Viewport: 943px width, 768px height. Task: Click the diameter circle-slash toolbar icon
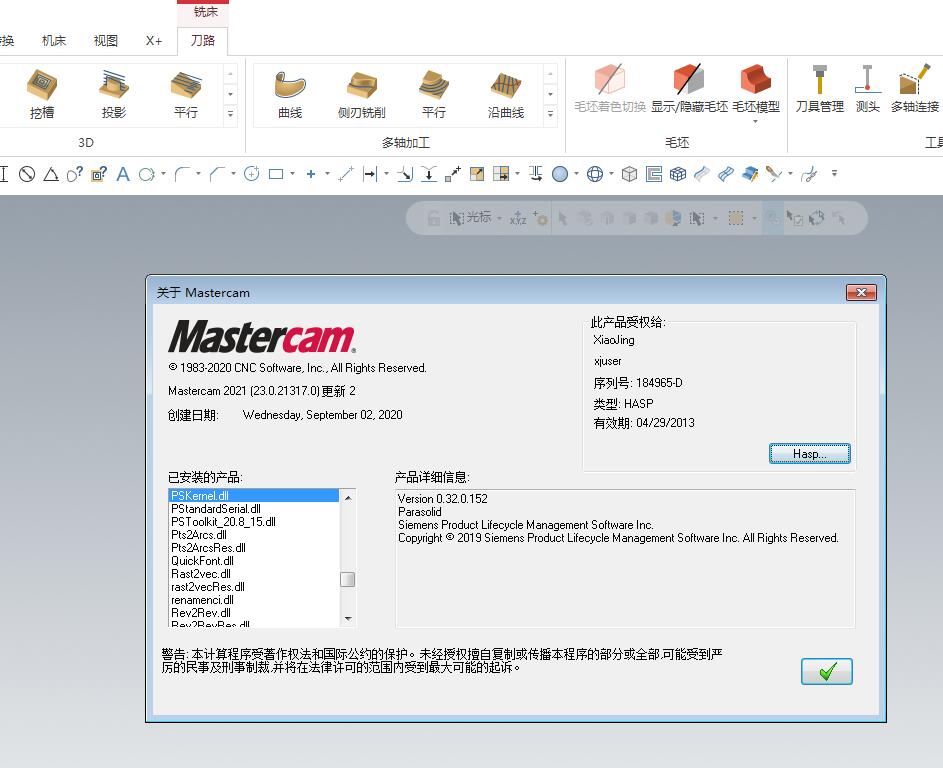pyautogui.click(x=26, y=174)
